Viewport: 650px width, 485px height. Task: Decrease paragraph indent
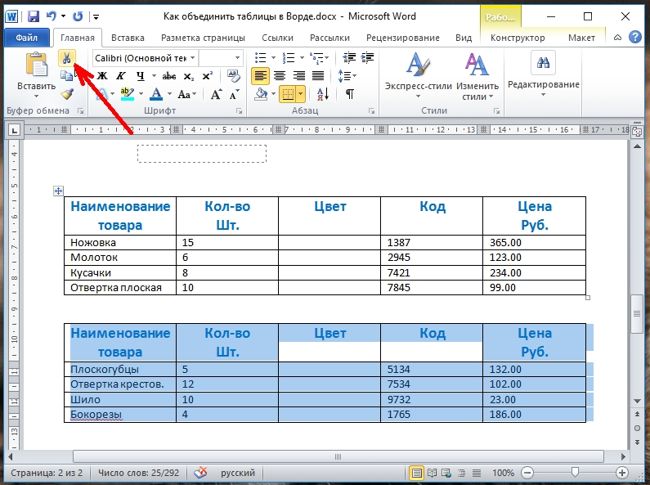click(x=349, y=58)
